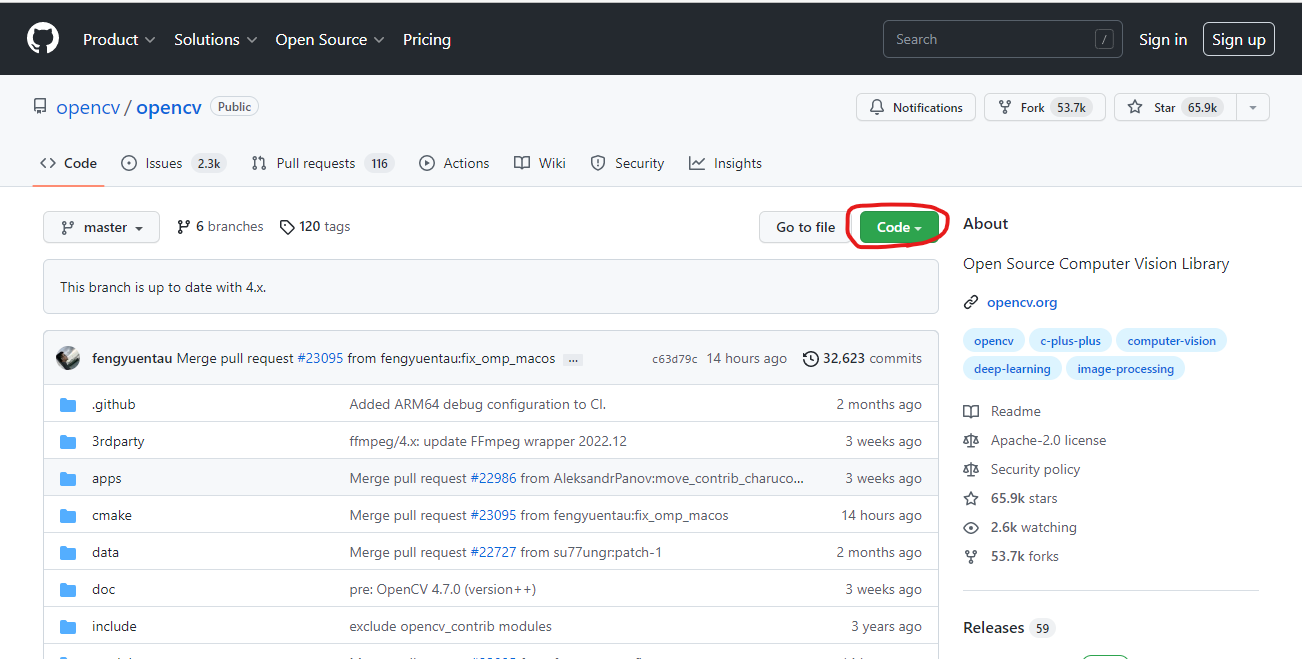This screenshot has height=659, width=1302.
Task: Click the GitHub logo icon
Action: point(42,39)
